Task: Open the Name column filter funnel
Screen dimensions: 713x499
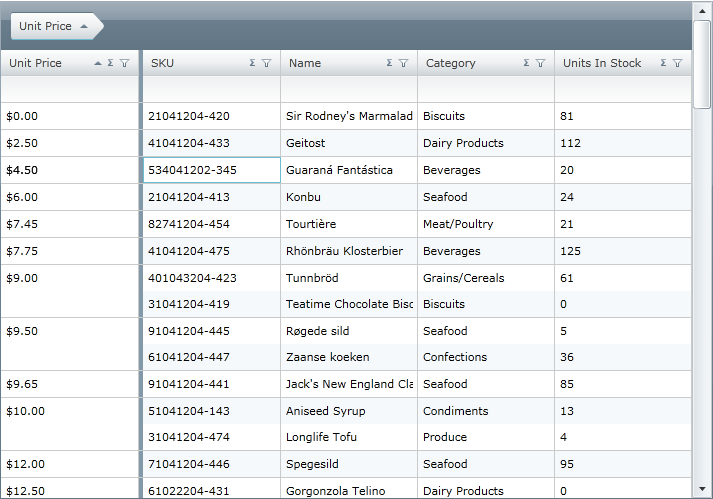Action: click(x=404, y=63)
